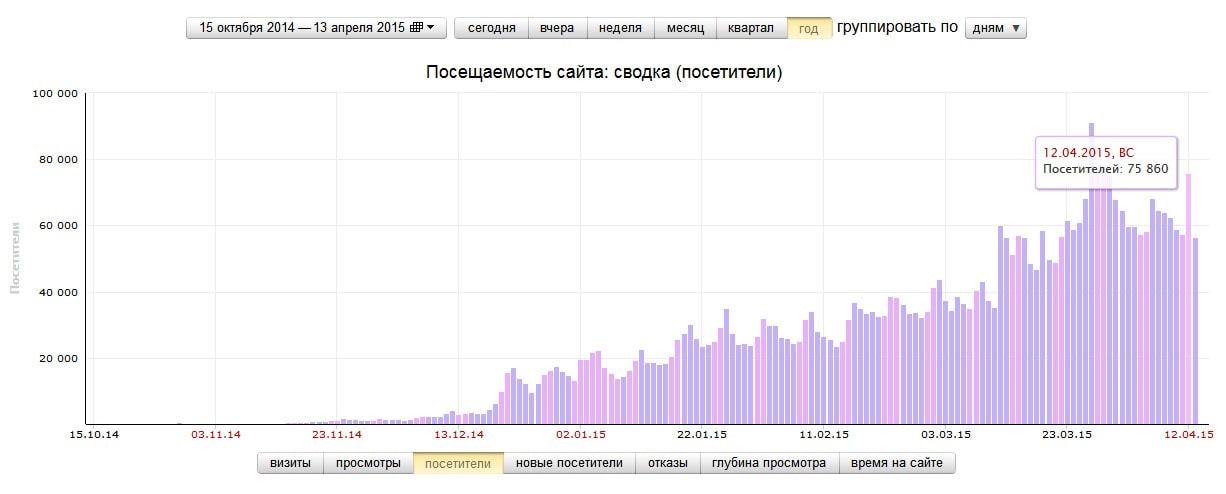Select the месяц period button
Image resolution: width=1226 pixels, height=494 pixels.
click(685, 28)
